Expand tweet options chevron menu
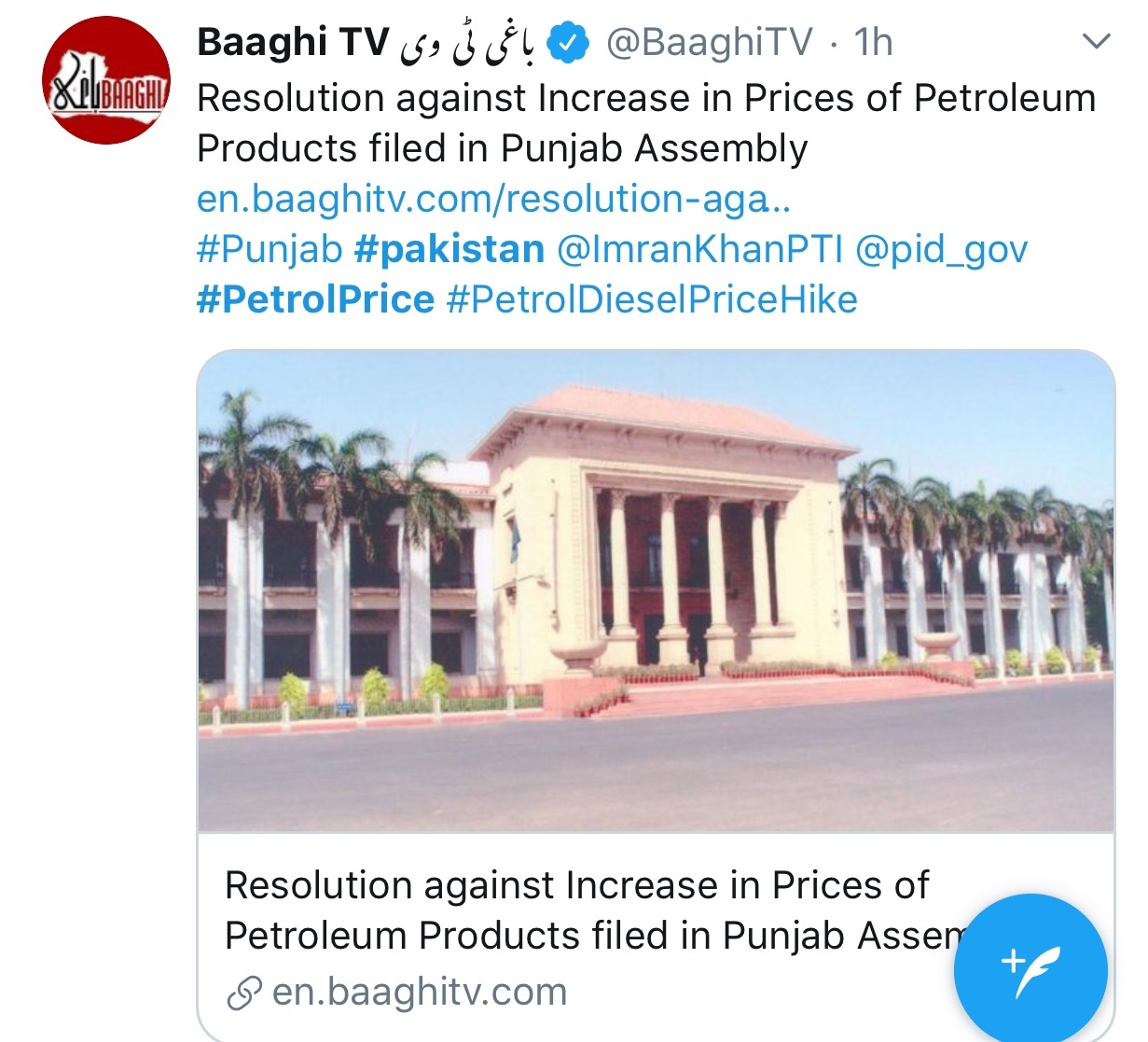This screenshot has height=1042, width=1148. (1095, 41)
